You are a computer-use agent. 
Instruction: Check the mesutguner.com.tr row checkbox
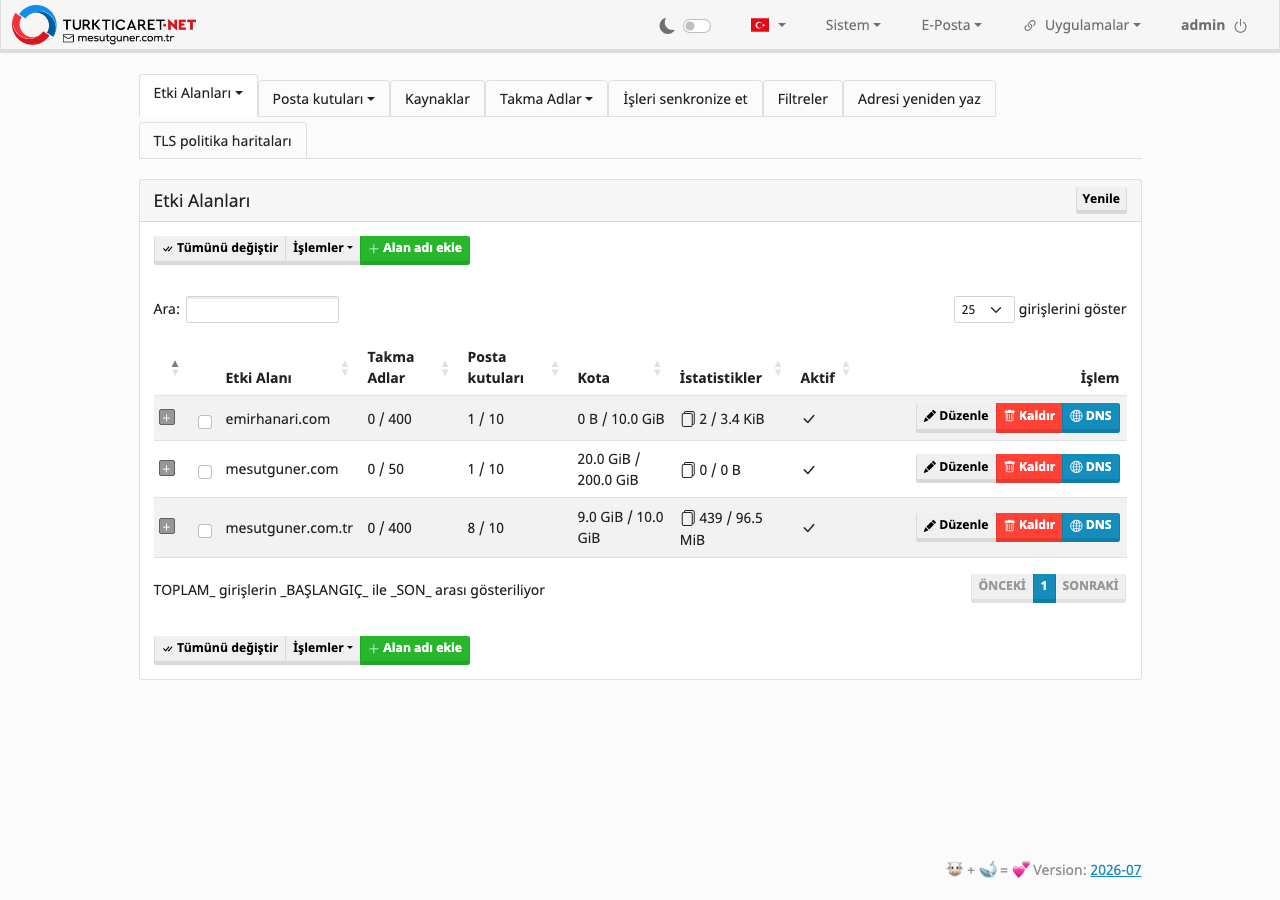205,531
